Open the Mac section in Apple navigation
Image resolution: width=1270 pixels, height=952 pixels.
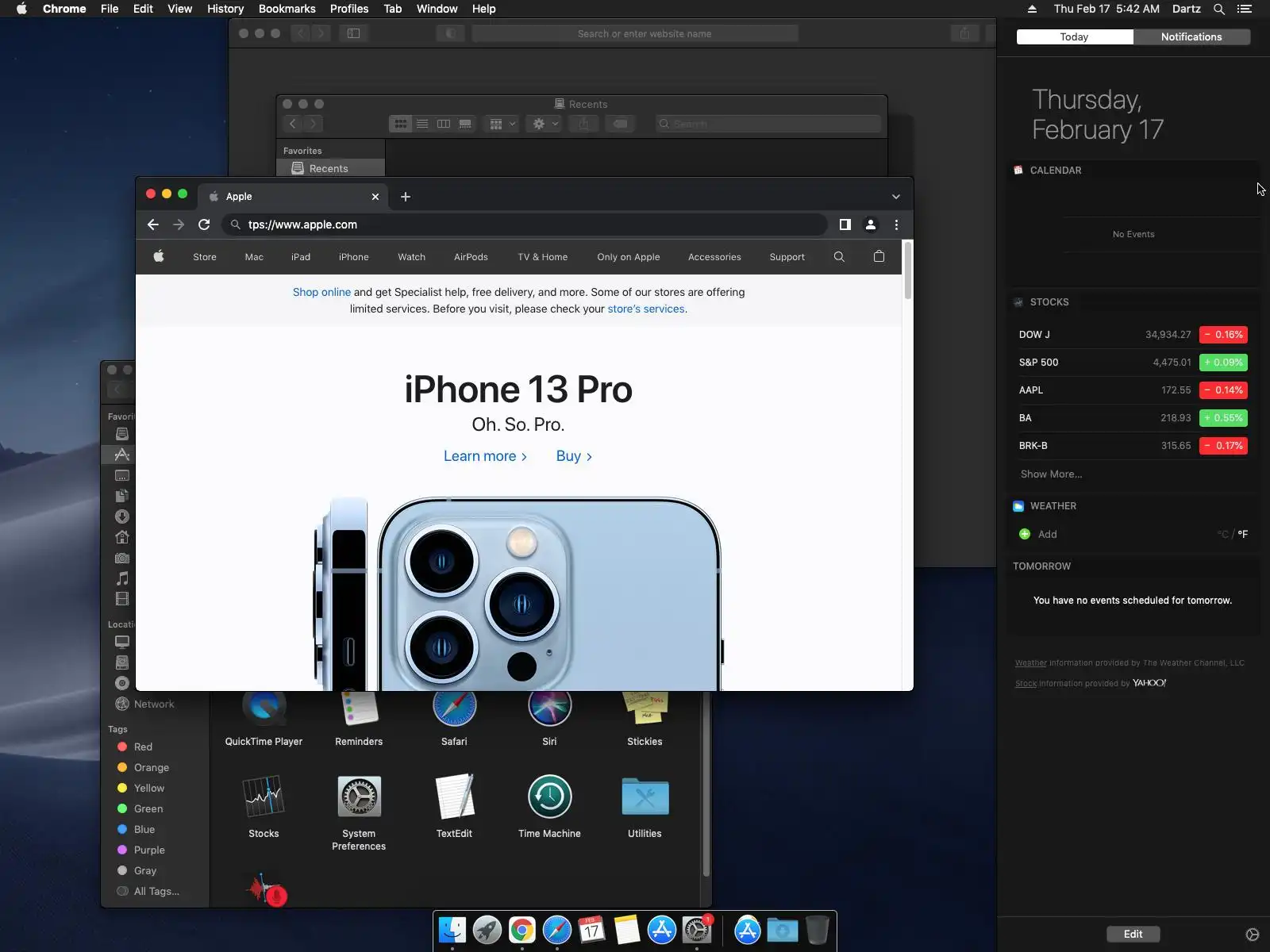coord(254,257)
